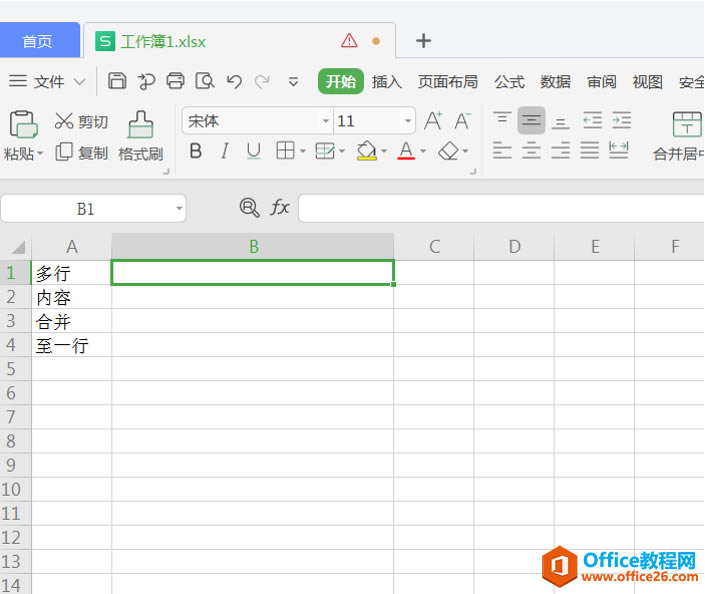Open the 数据 ribbon tab
Image resolution: width=705 pixels, height=594 pixels.
(x=555, y=82)
